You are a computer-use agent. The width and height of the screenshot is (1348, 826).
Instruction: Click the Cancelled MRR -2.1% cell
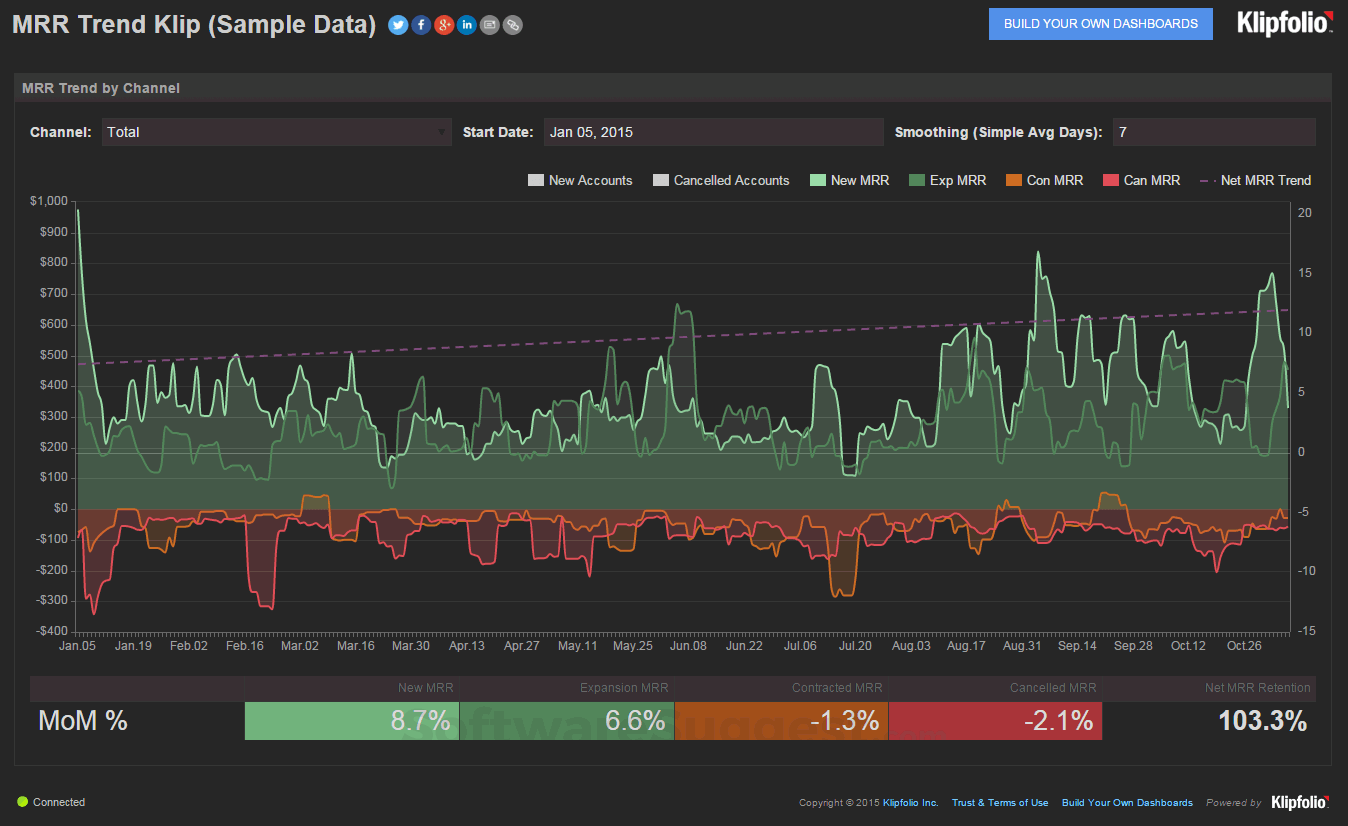point(995,721)
